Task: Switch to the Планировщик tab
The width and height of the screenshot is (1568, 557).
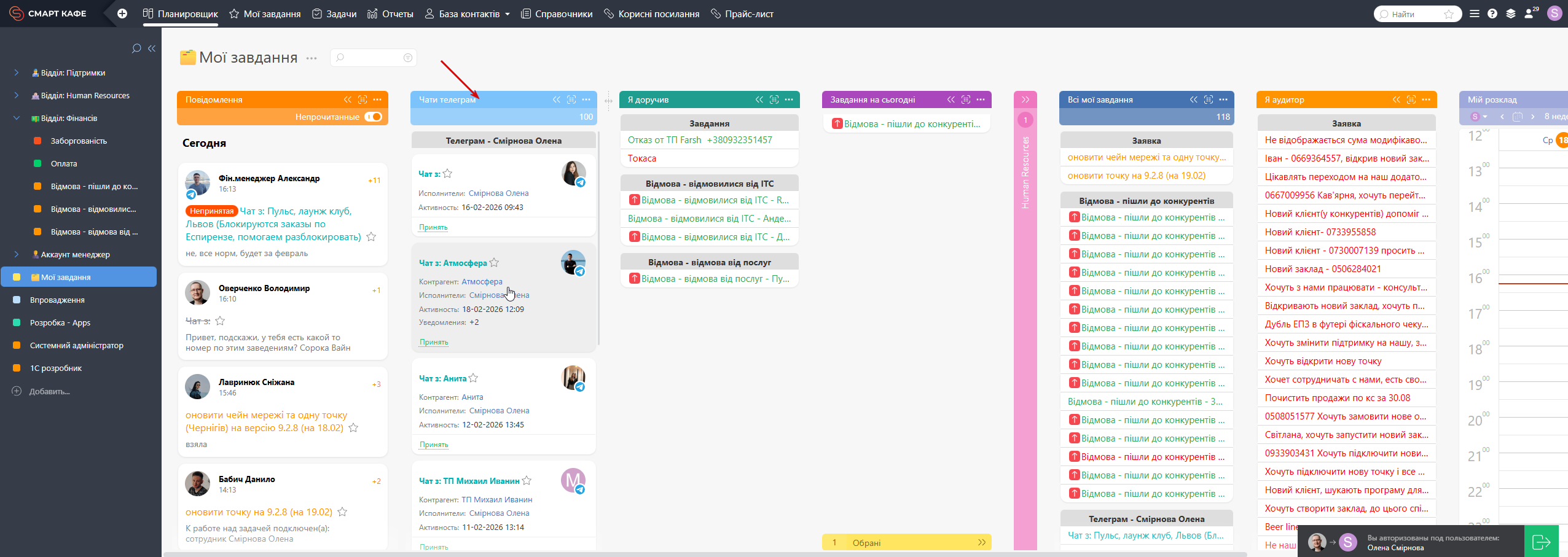Action: [181, 14]
